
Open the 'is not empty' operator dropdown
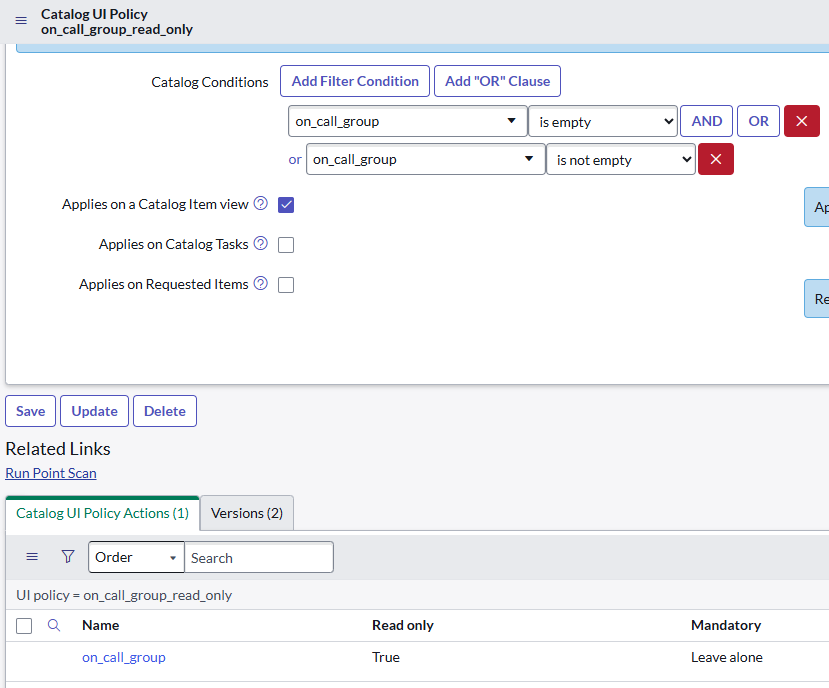(x=621, y=160)
